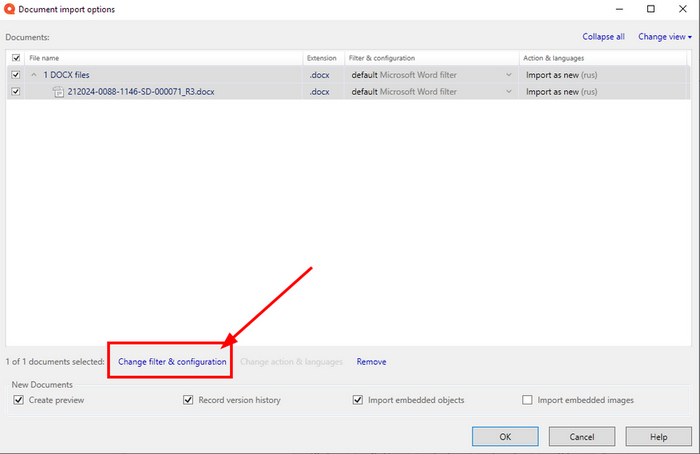Toggle the select-all checkbox in header row

[x=16, y=58]
